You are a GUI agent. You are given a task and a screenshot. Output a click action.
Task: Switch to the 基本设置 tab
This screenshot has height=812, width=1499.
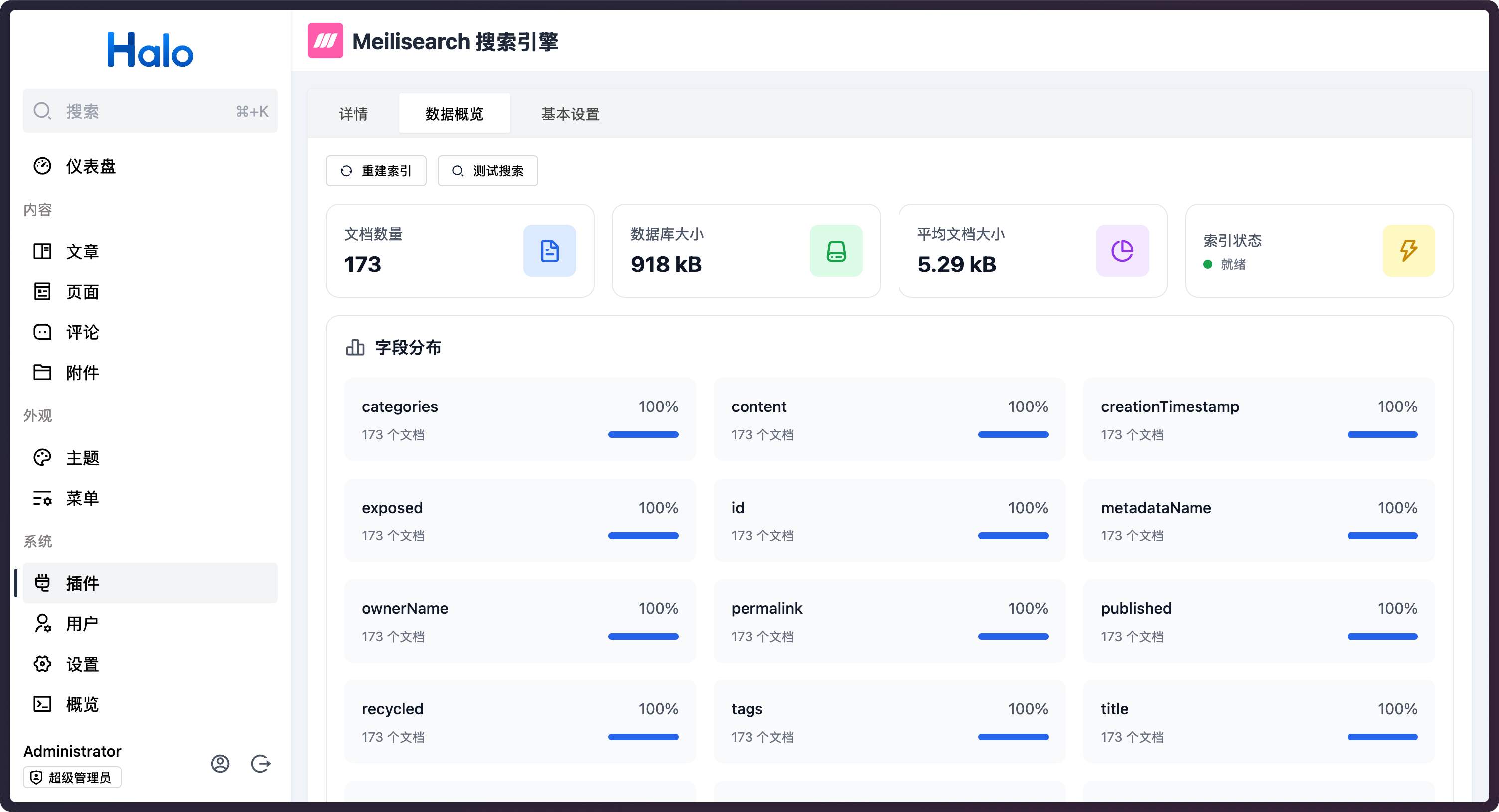[570, 114]
